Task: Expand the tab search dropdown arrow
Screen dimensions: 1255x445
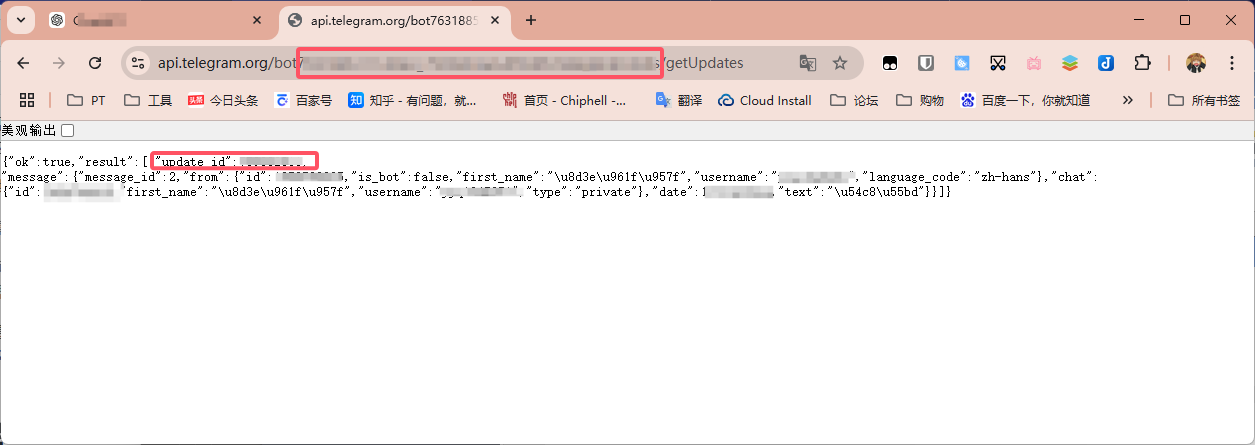Action: (21, 20)
